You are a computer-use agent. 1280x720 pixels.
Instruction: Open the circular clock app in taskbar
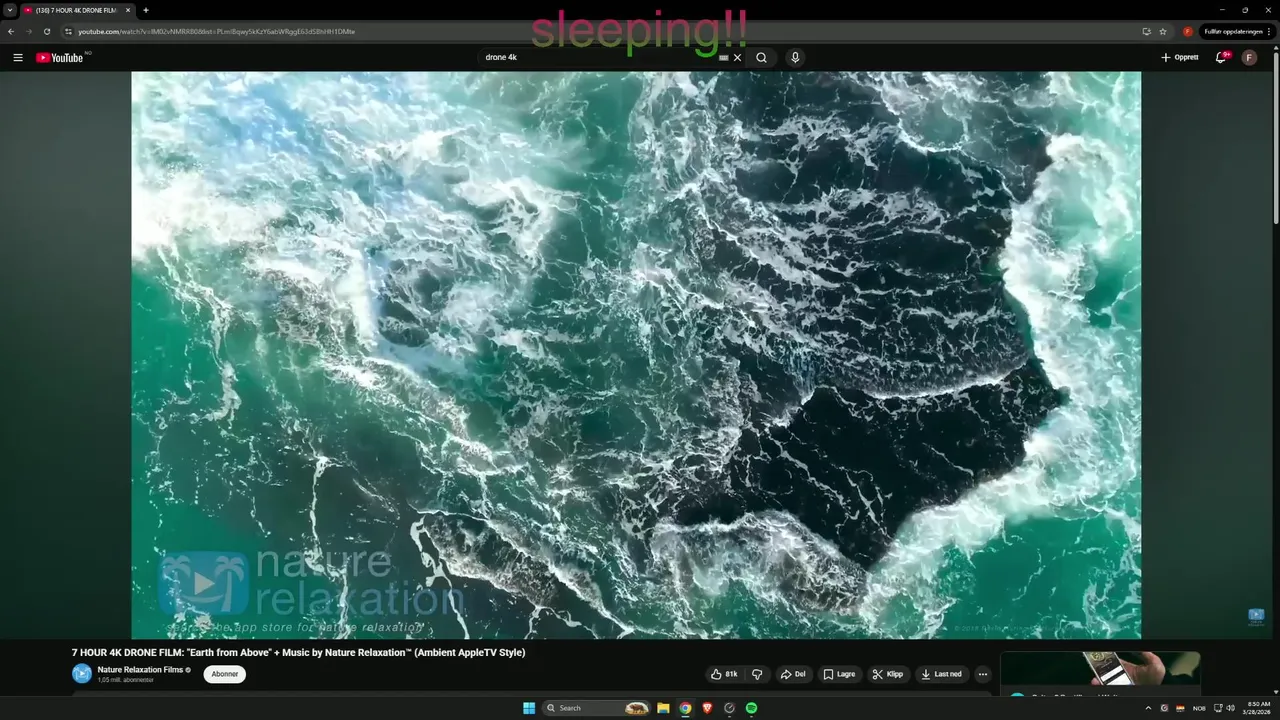tap(729, 708)
